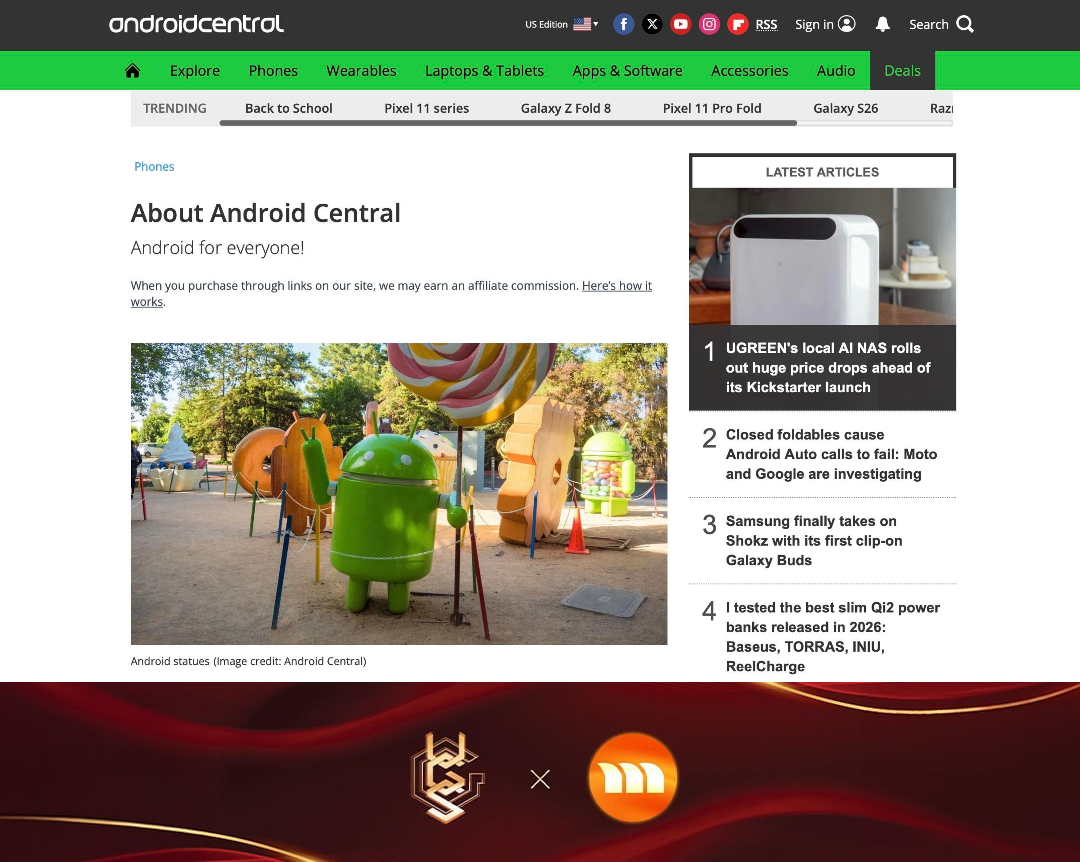Open trending Galaxy S26
Image resolution: width=1080 pixels, height=862 pixels.
846,108
